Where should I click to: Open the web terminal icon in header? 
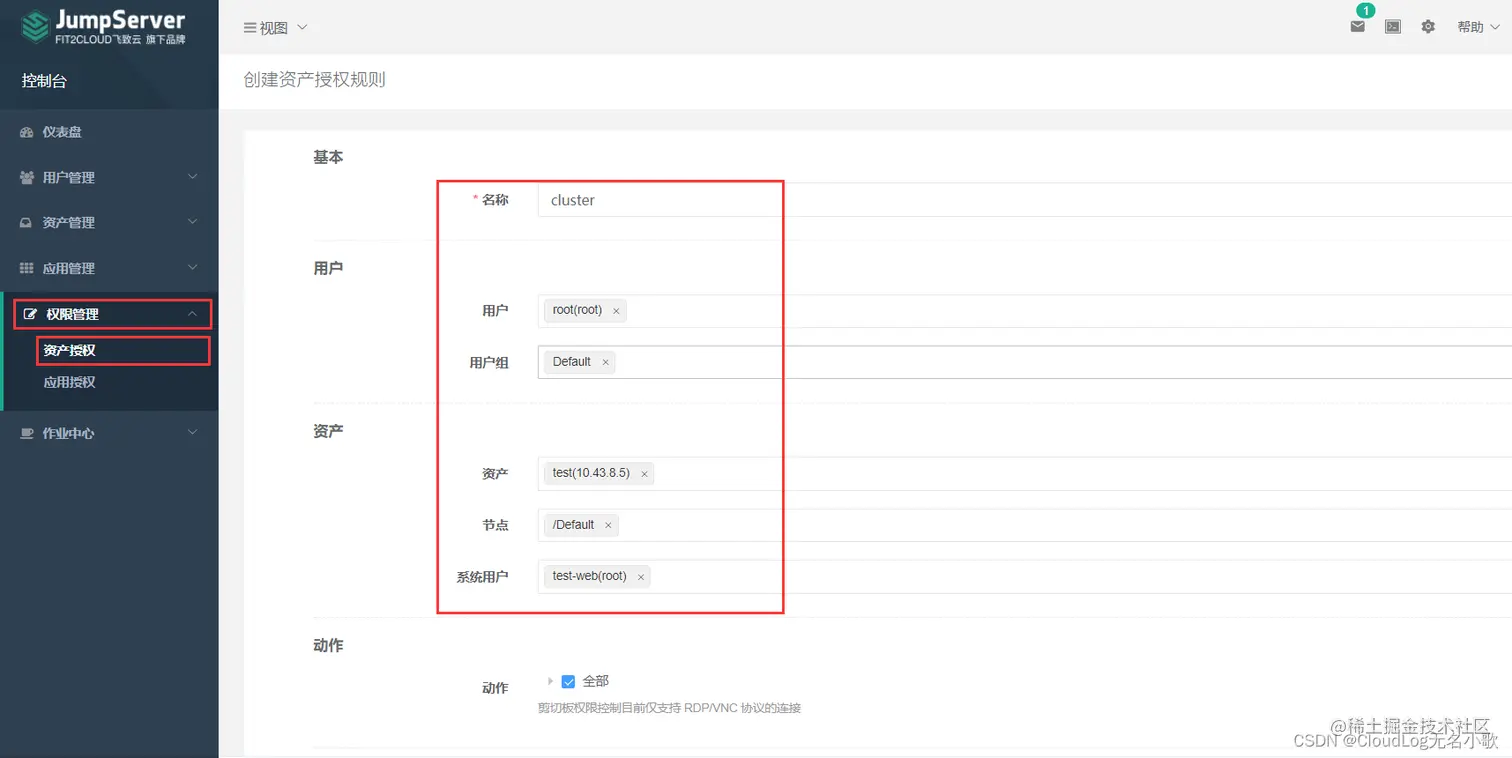click(x=1393, y=27)
